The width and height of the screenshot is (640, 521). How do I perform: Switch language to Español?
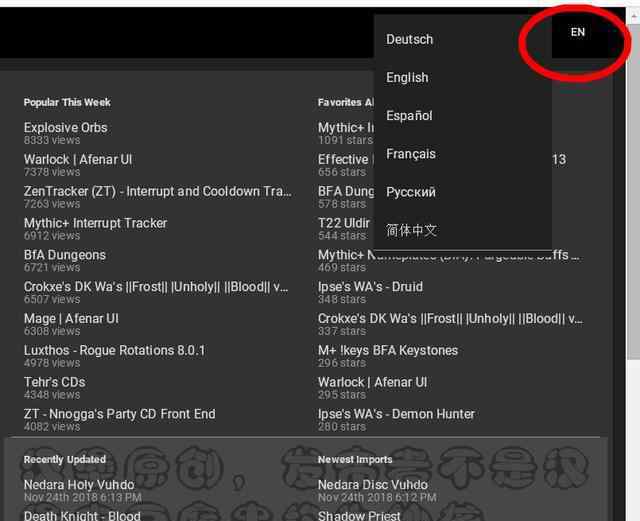(409, 116)
